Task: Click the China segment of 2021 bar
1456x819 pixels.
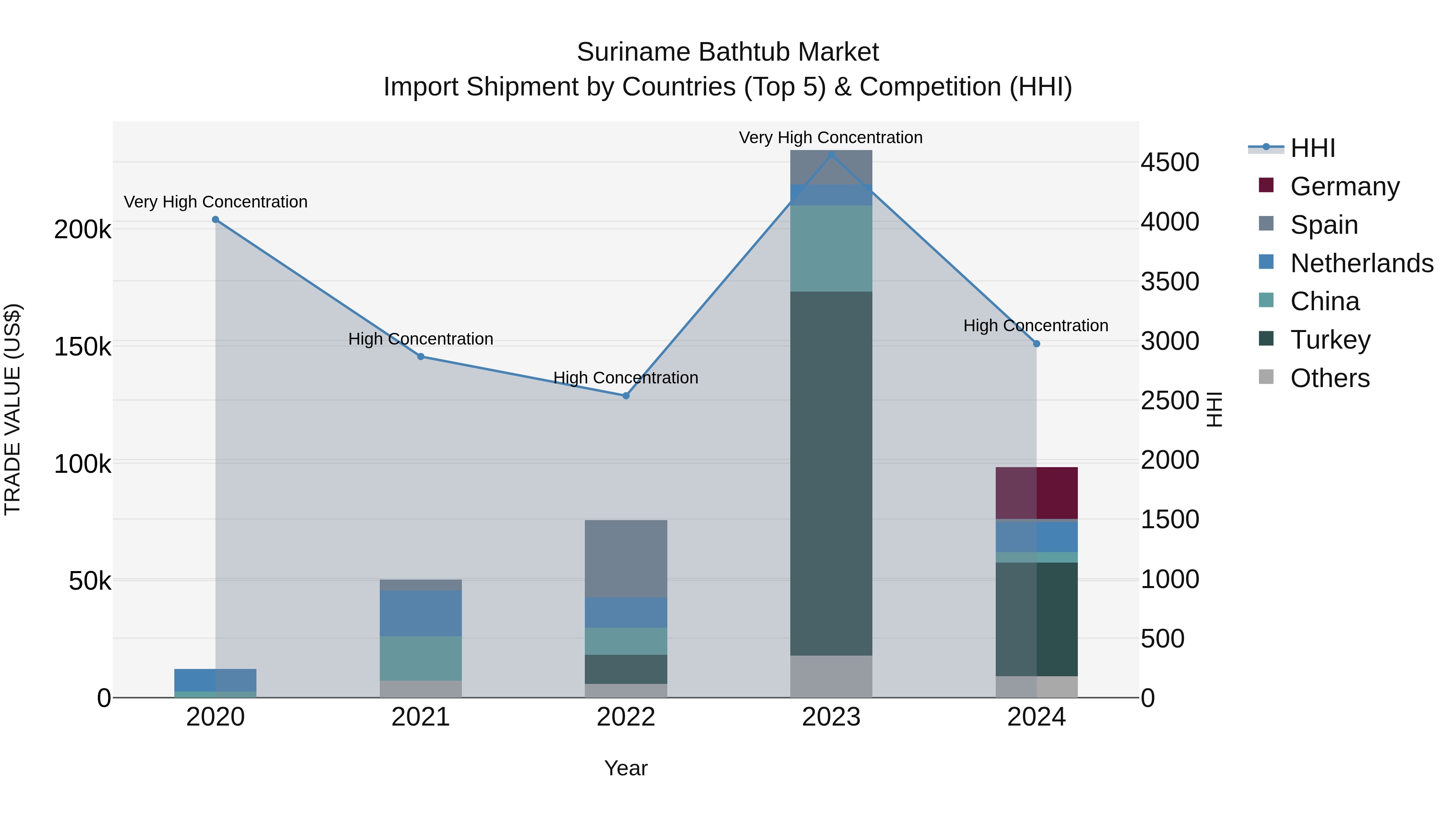Action: (421, 658)
